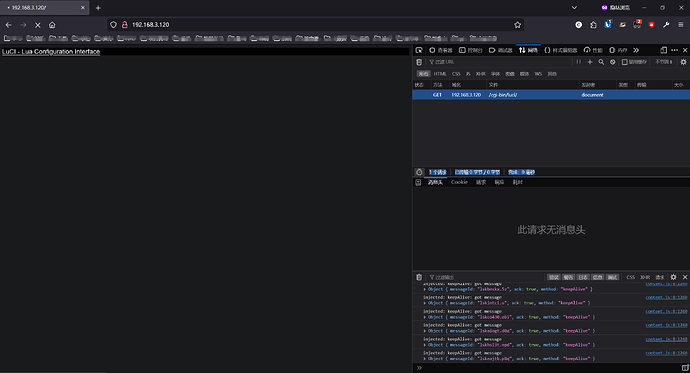
Task: Collapse the request details pane icon
Action: (418, 182)
